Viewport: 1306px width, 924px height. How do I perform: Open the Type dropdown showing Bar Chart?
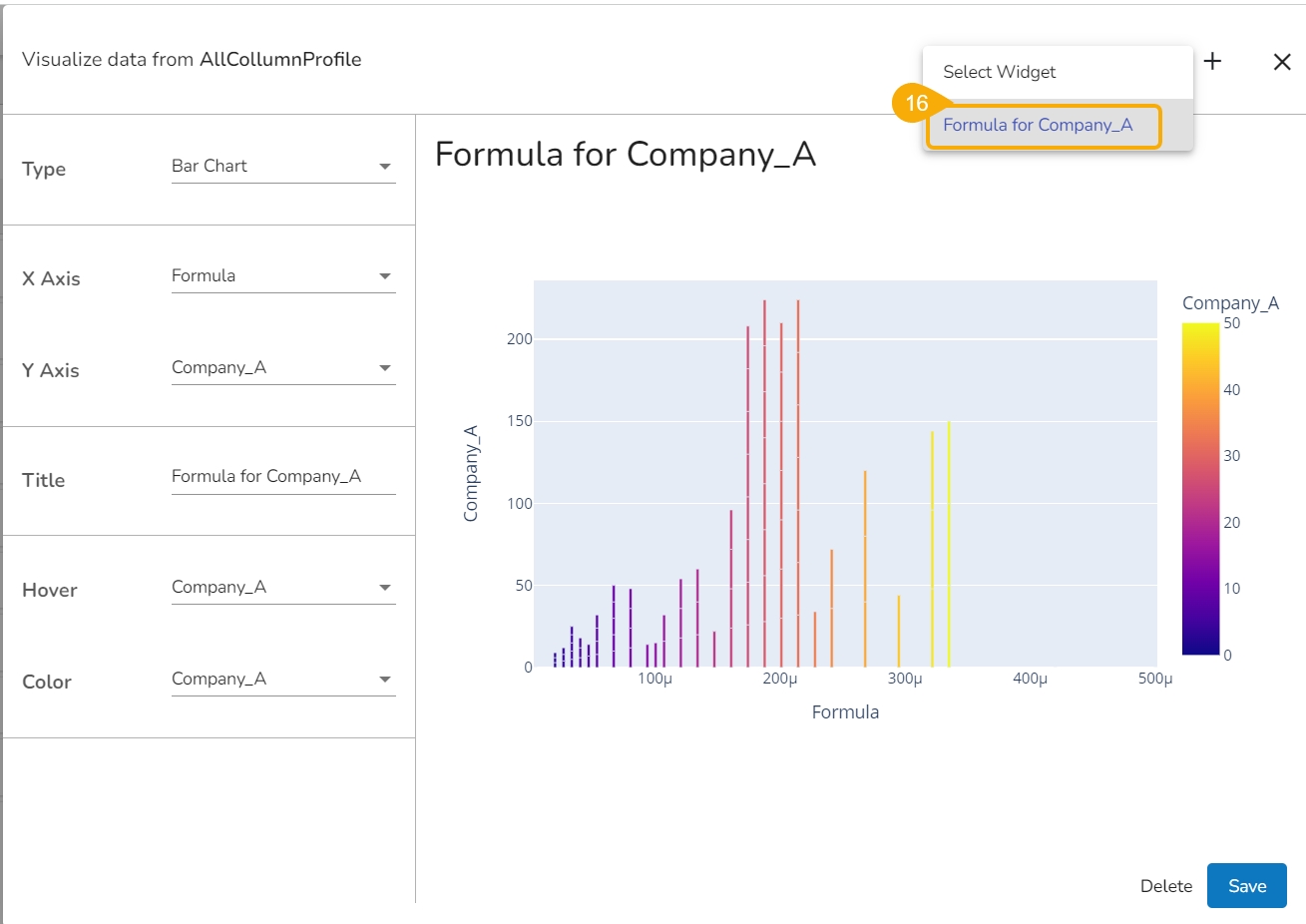point(283,167)
